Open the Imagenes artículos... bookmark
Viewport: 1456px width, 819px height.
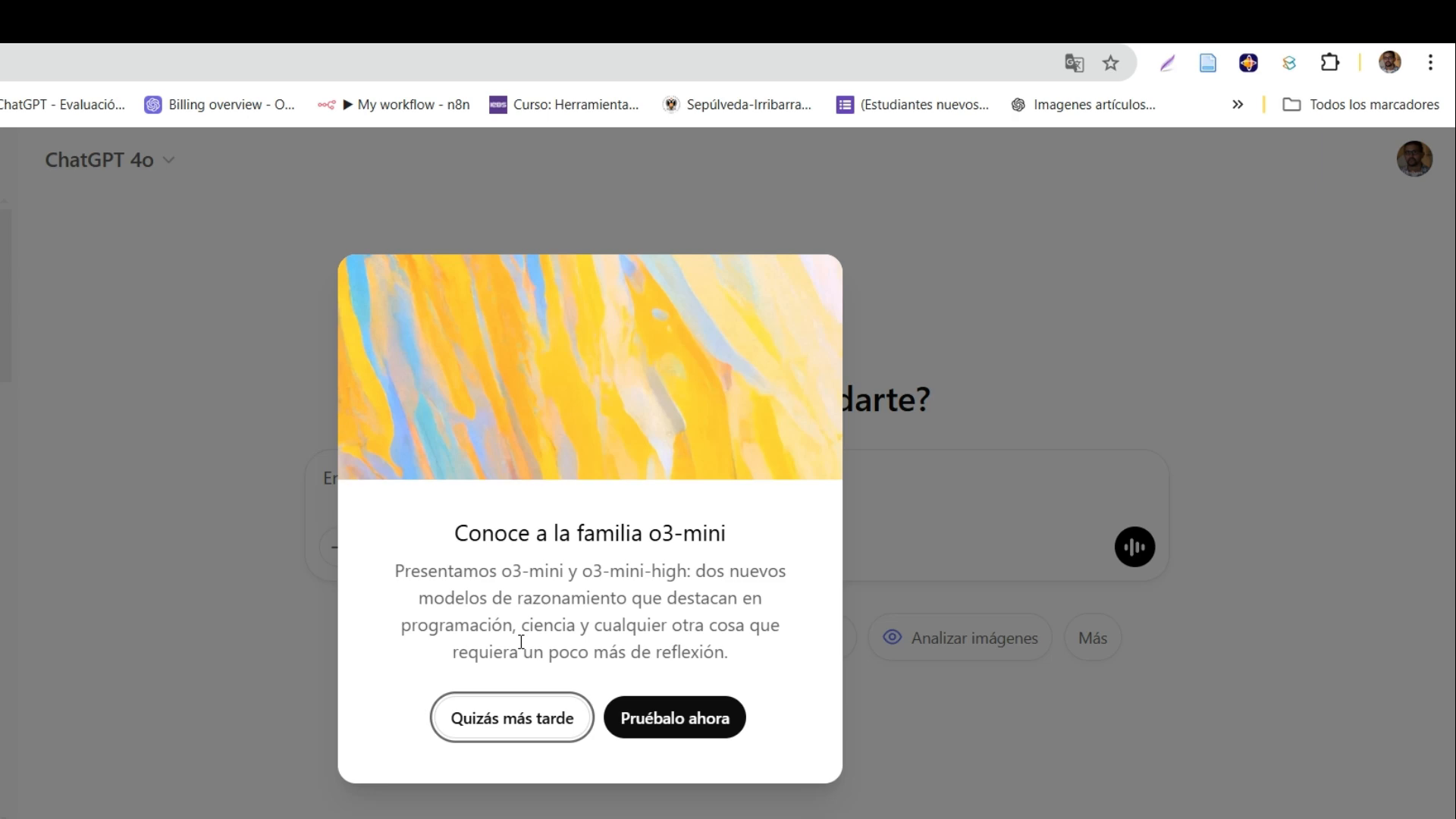pyautogui.click(x=1084, y=105)
